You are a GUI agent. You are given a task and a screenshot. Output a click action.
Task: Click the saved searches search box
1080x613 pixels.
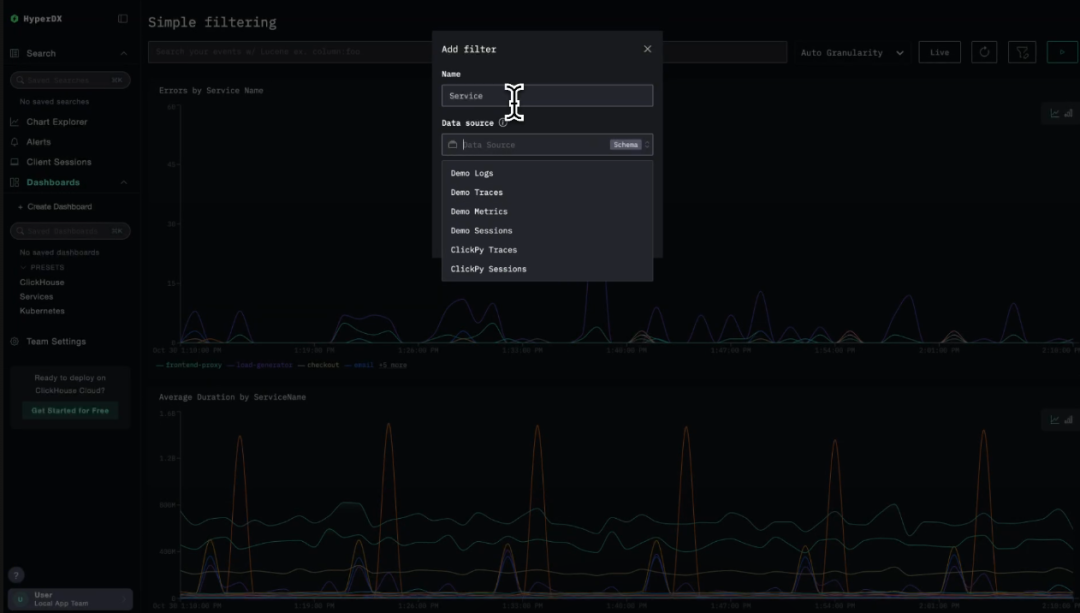tap(70, 80)
